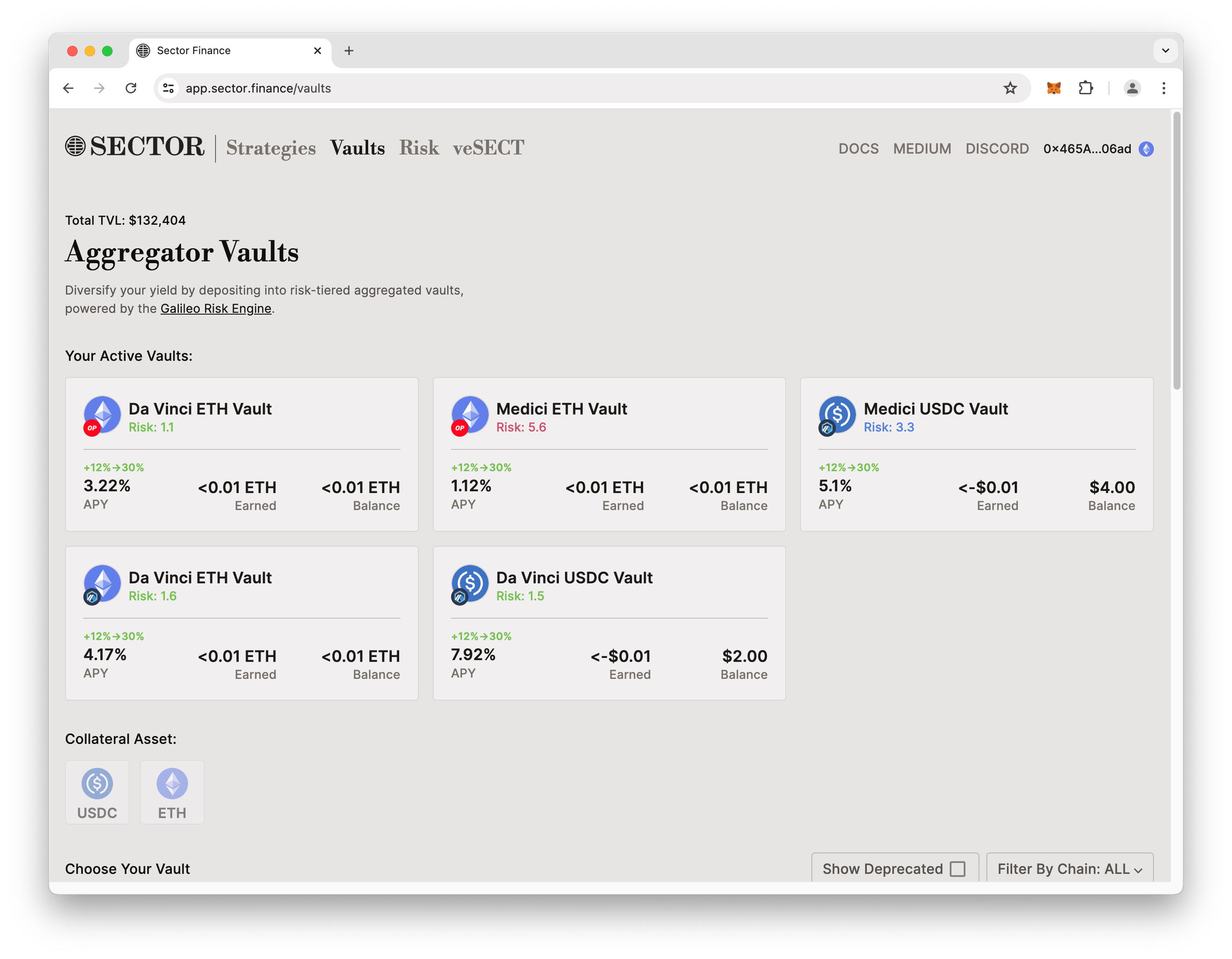The height and width of the screenshot is (959, 1232).
Task: Open the tab search chevron dropdown
Action: [x=1165, y=51]
